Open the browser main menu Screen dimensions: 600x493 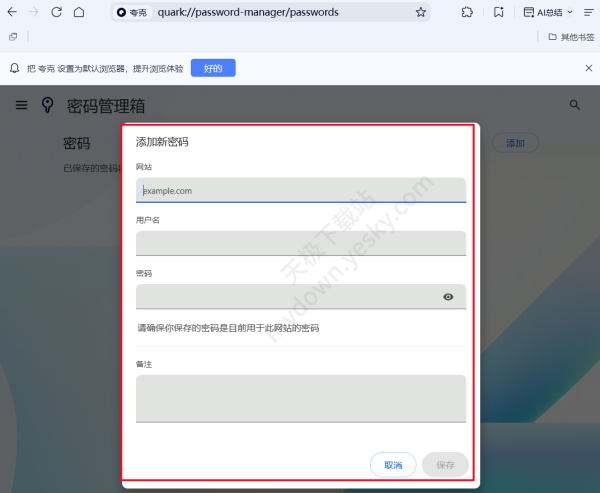[x=588, y=12]
